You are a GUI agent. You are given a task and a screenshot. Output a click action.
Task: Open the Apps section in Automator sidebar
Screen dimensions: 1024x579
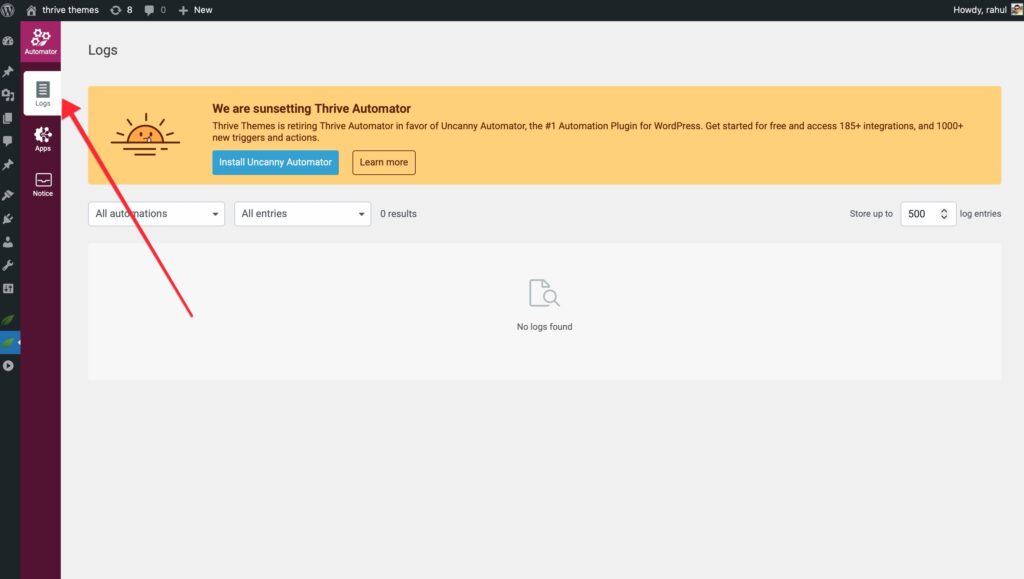tap(42, 138)
